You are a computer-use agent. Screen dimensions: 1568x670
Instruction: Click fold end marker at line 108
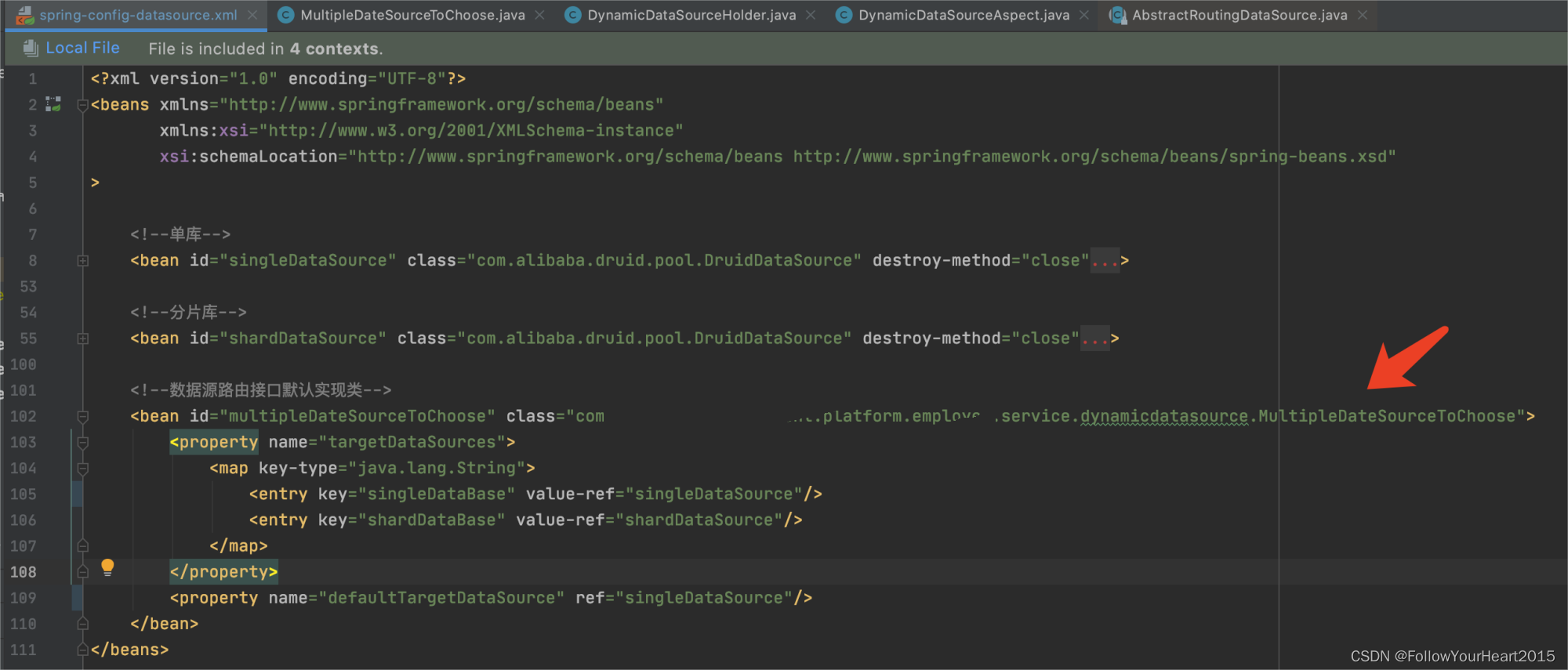(x=83, y=571)
